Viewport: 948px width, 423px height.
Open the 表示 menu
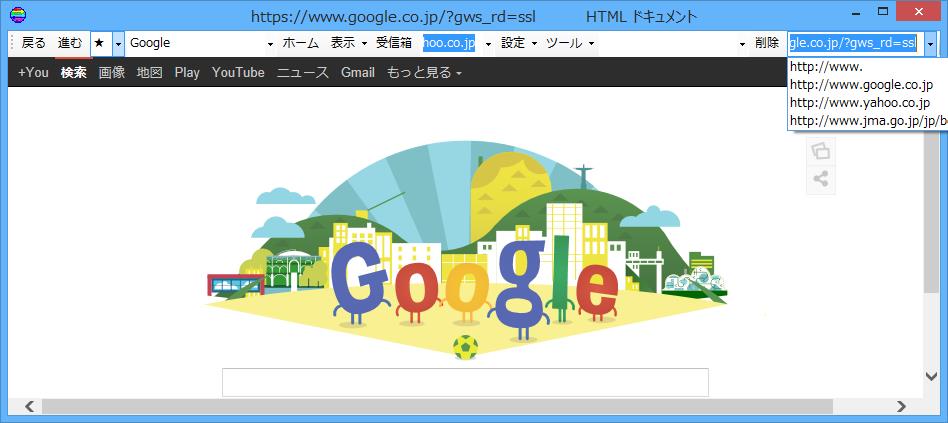(348, 44)
